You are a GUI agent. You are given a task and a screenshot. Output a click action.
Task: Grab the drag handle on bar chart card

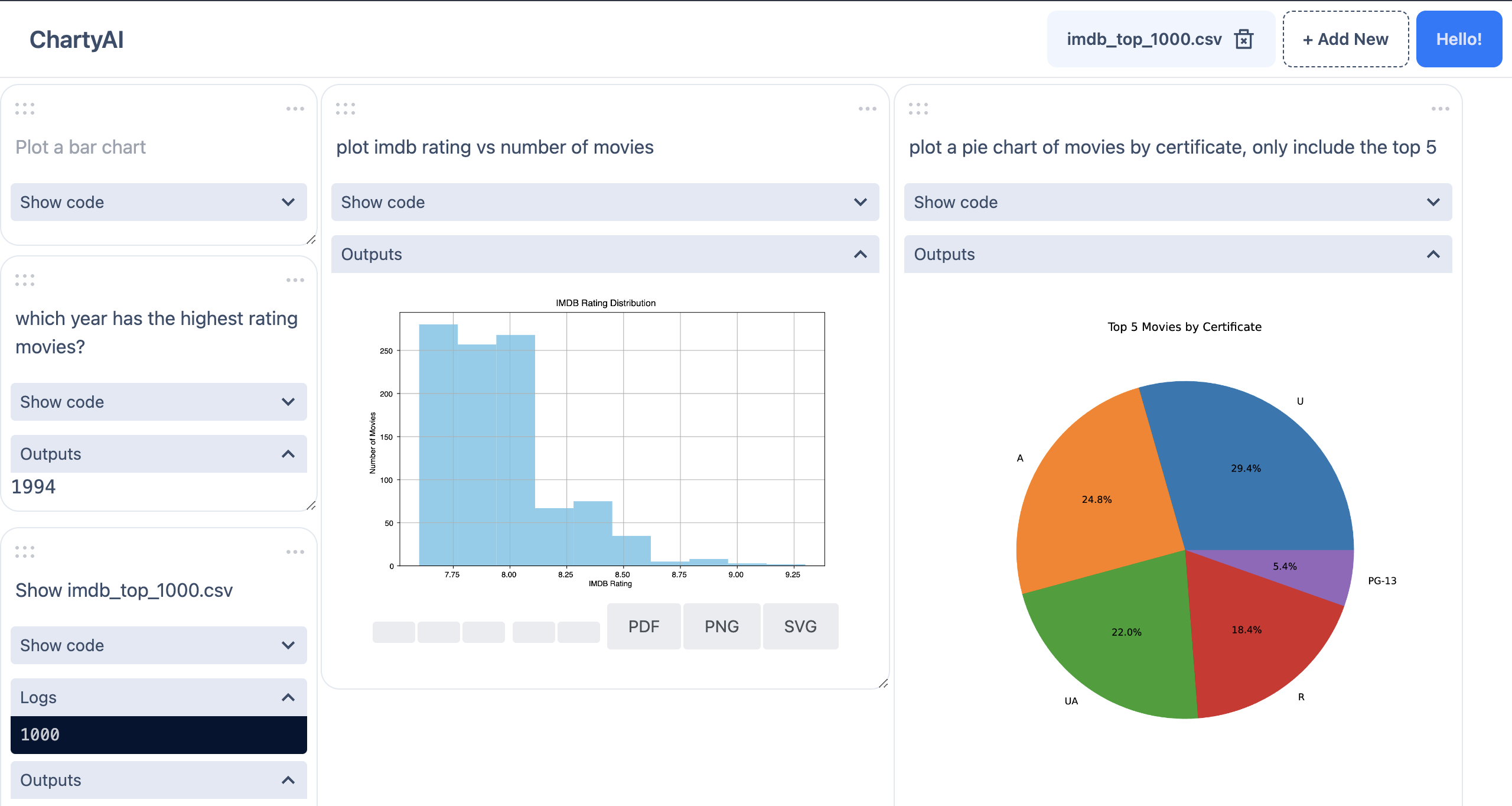click(x=25, y=109)
